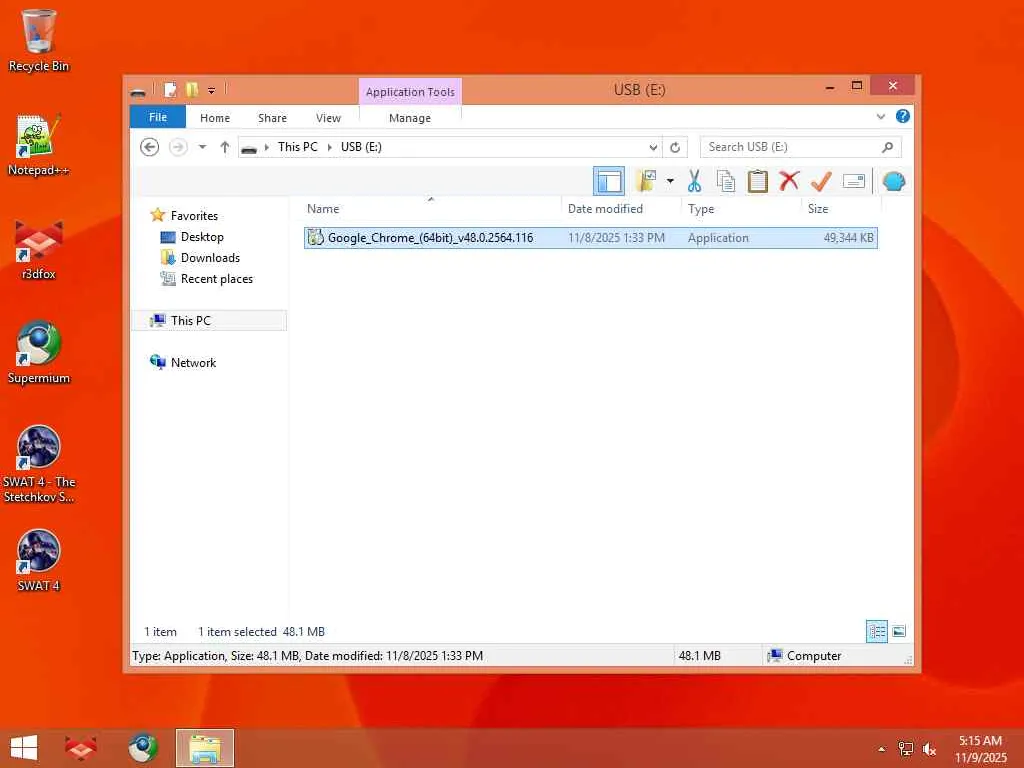Click the drive icon in title bar
Viewport: 1024px width, 768px height.
[x=138, y=91]
